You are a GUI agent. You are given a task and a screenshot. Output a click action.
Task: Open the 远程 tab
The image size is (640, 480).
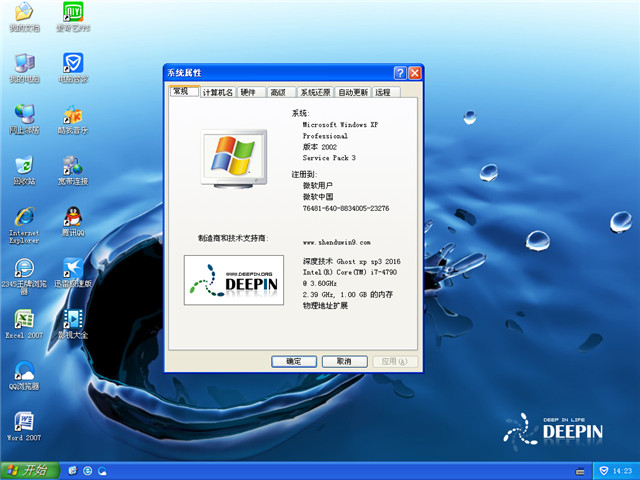(386, 92)
